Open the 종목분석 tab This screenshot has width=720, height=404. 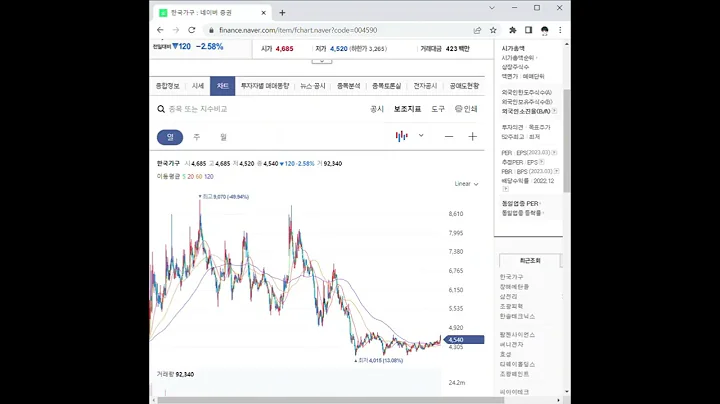pos(349,86)
